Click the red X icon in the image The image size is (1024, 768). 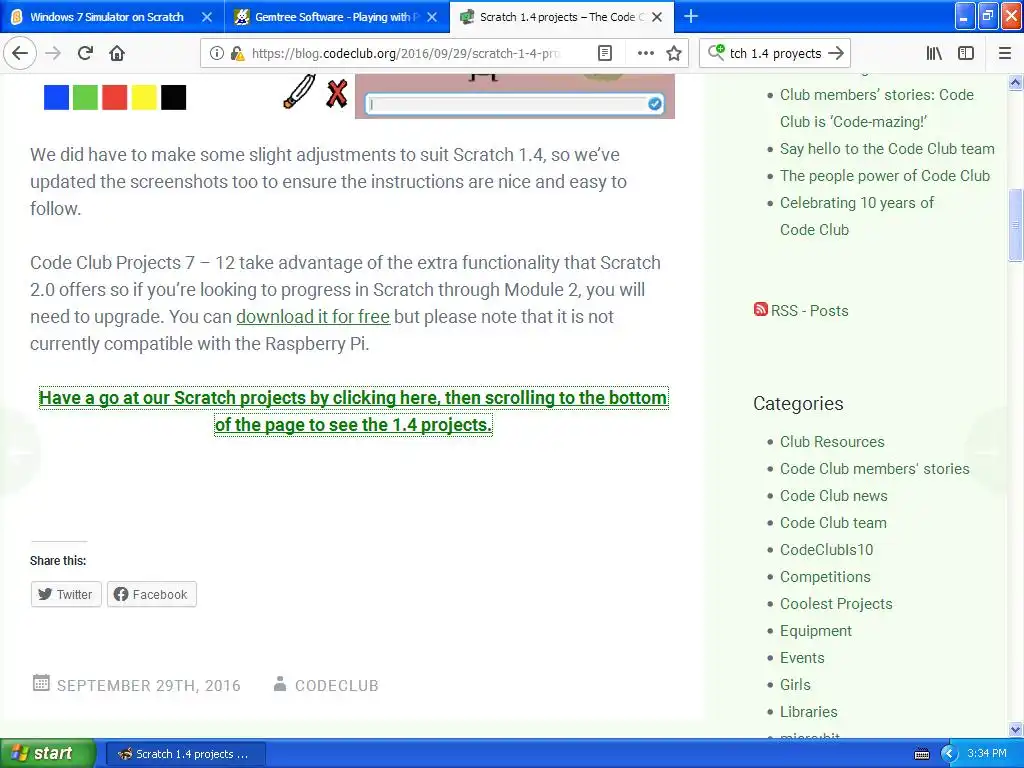(x=336, y=94)
